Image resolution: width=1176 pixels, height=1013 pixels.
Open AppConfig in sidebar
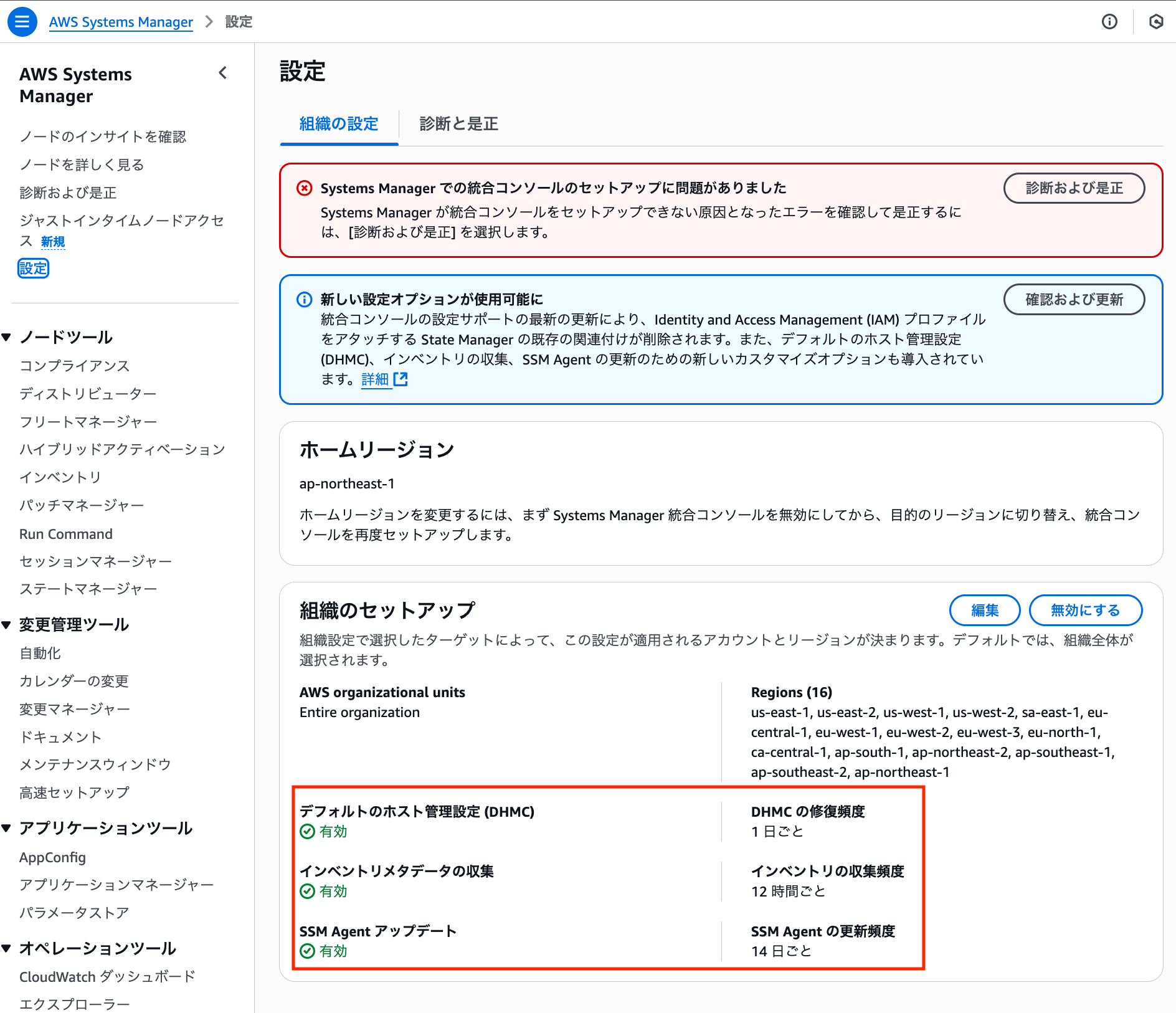pyautogui.click(x=52, y=857)
